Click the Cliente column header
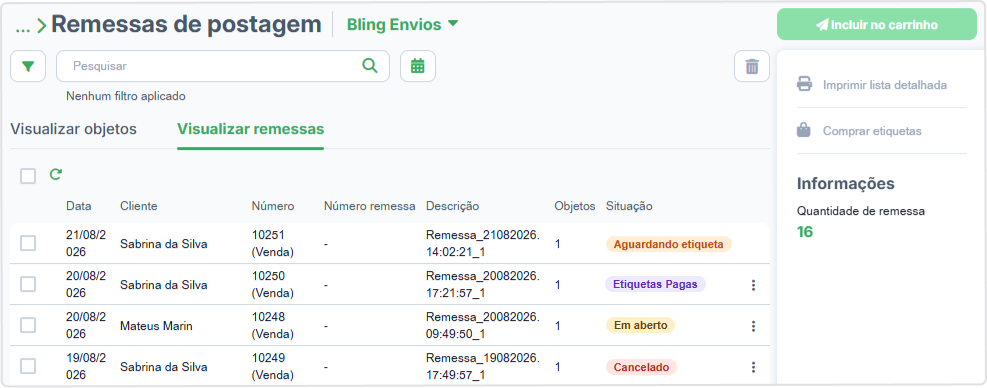The width and height of the screenshot is (987, 388). tap(138, 206)
